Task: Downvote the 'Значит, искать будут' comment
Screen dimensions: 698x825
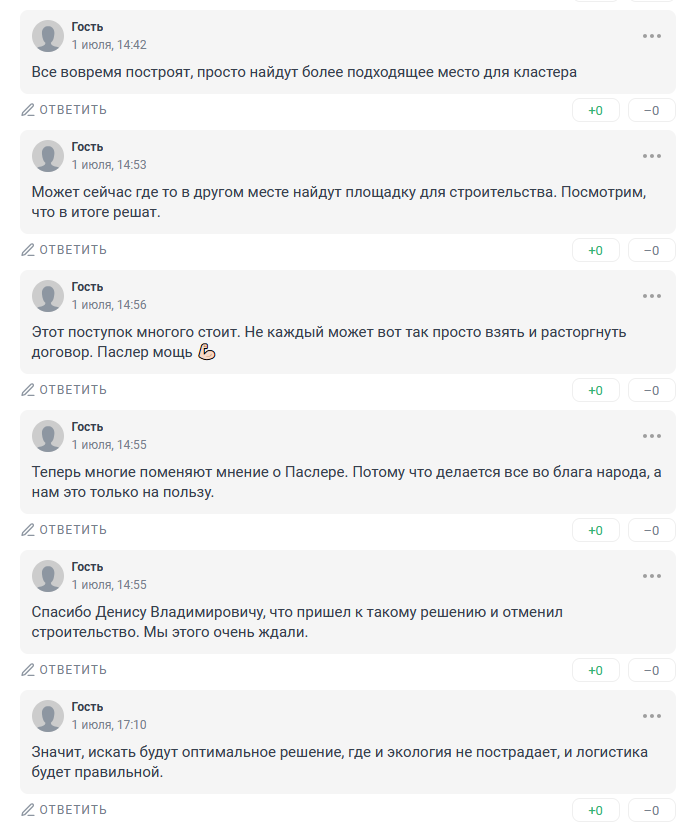Action: 652,810
